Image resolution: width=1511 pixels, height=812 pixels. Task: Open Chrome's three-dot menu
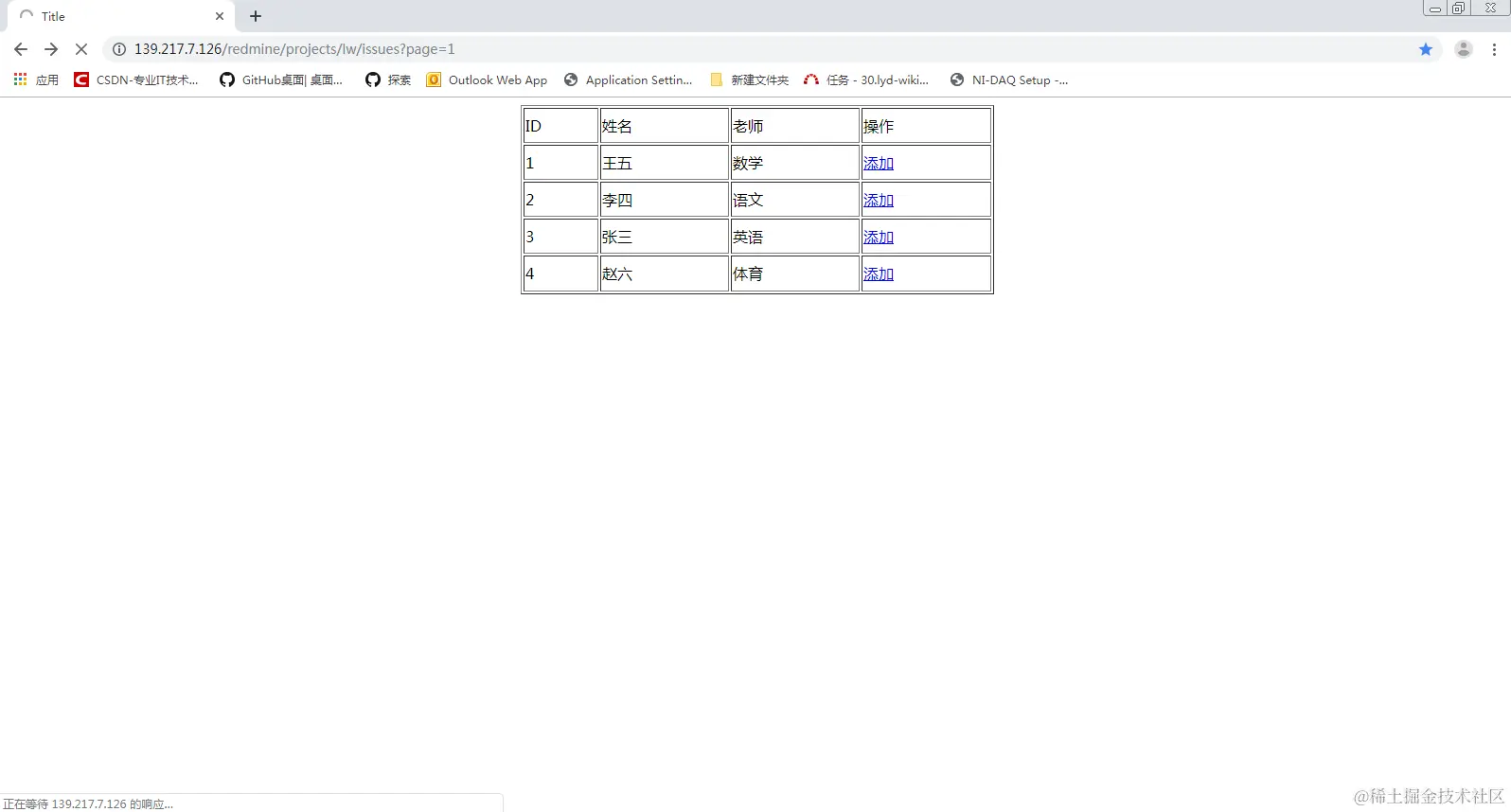click(x=1494, y=49)
